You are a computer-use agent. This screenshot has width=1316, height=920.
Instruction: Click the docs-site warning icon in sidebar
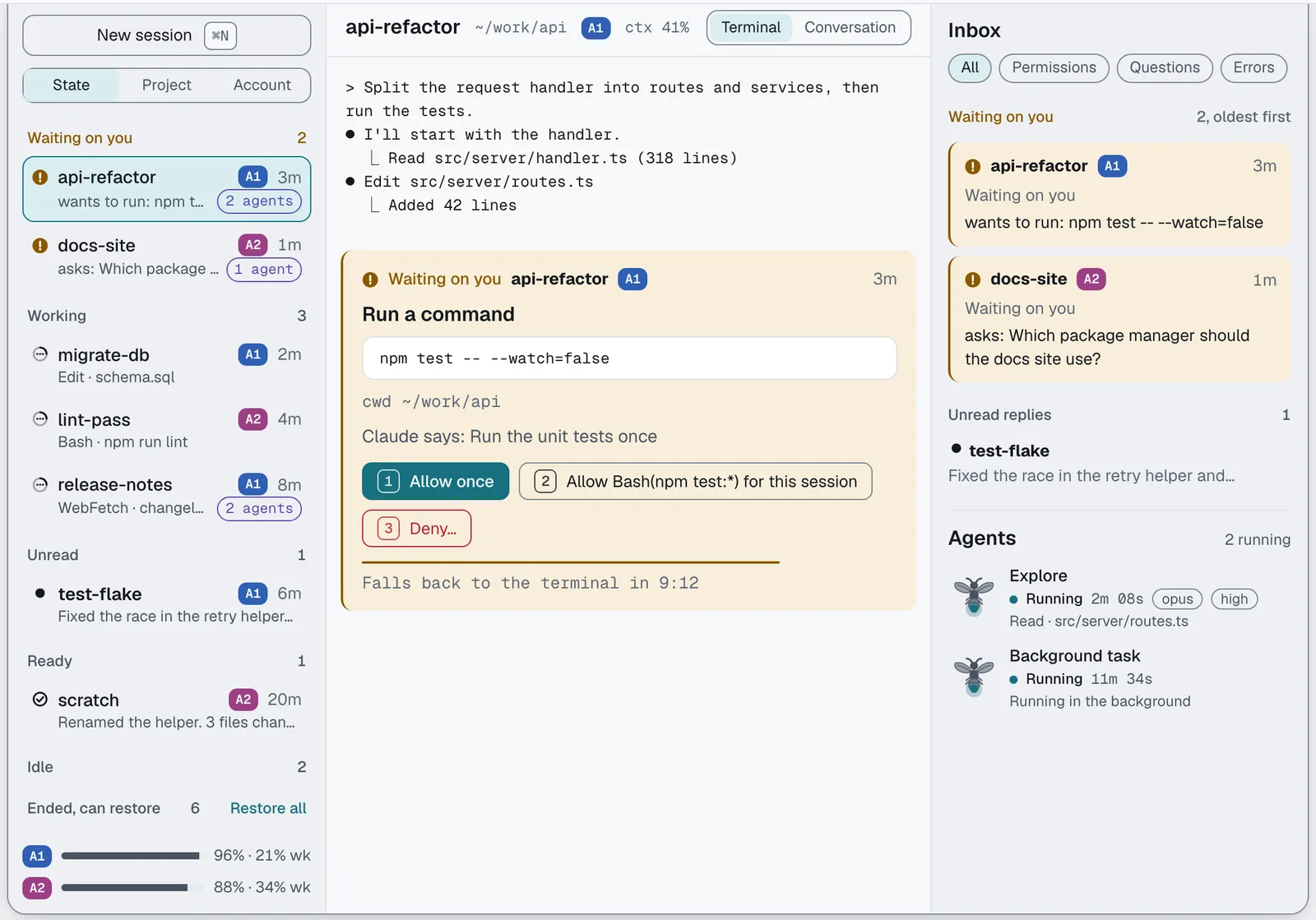(39, 245)
